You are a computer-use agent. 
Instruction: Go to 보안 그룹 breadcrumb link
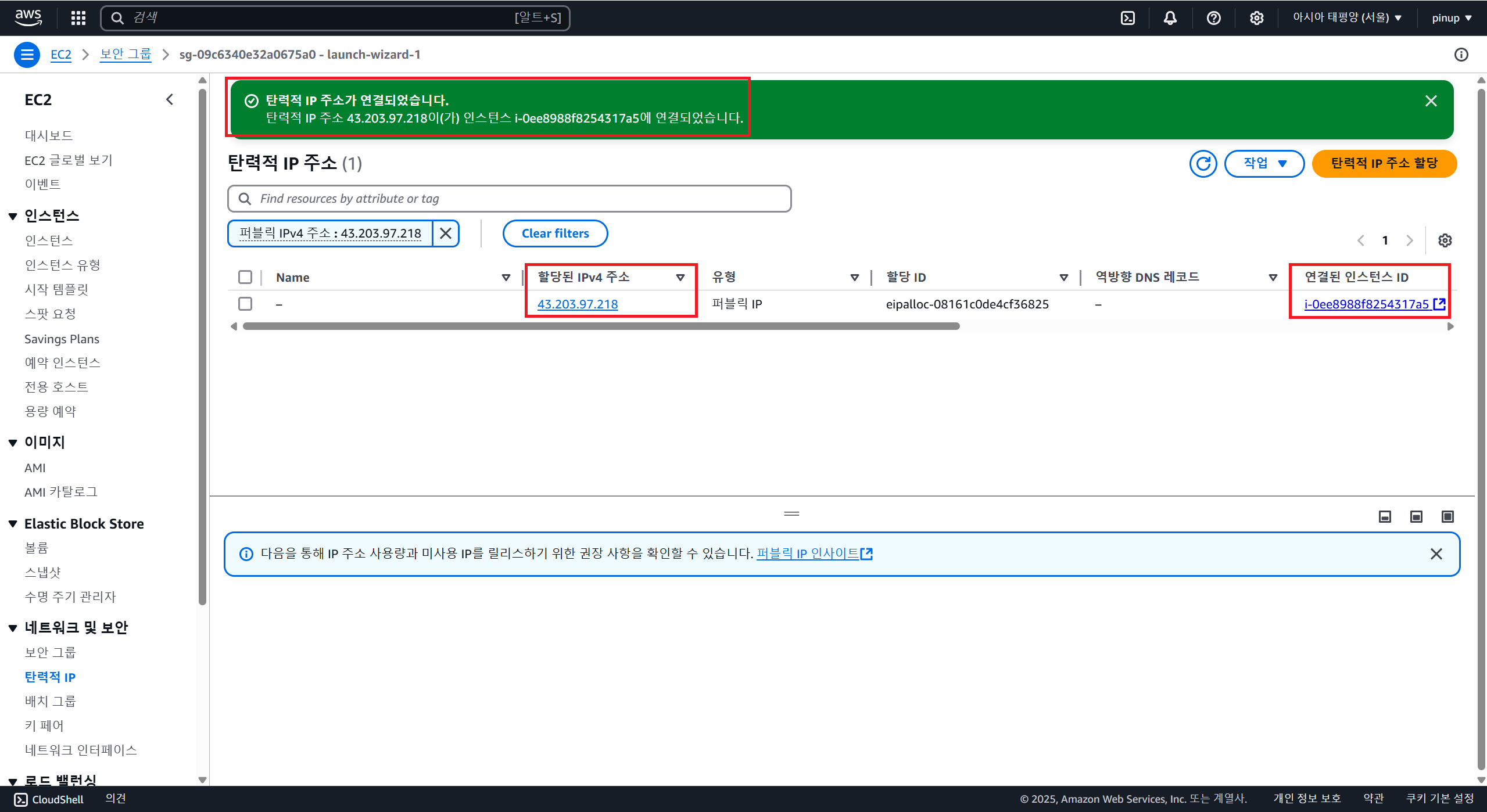pos(126,55)
